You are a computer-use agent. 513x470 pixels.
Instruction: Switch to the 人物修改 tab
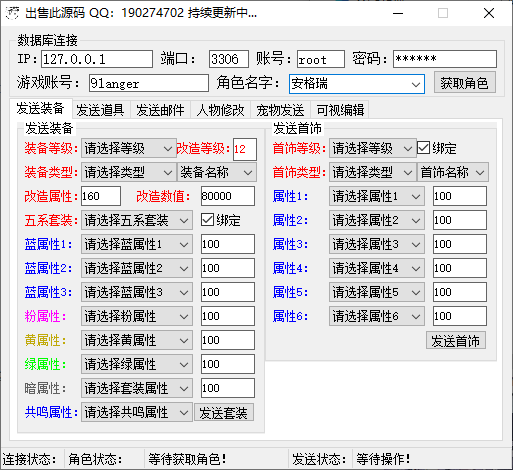[x=220, y=110]
